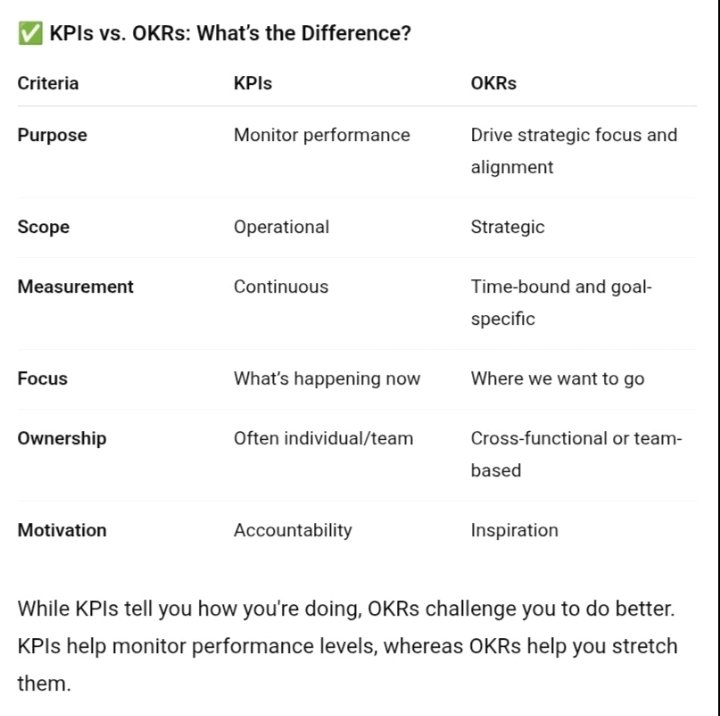The image size is (720, 716).
Task: Select the Accountability cell
Action: pyautogui.click(x=293, y=530)
